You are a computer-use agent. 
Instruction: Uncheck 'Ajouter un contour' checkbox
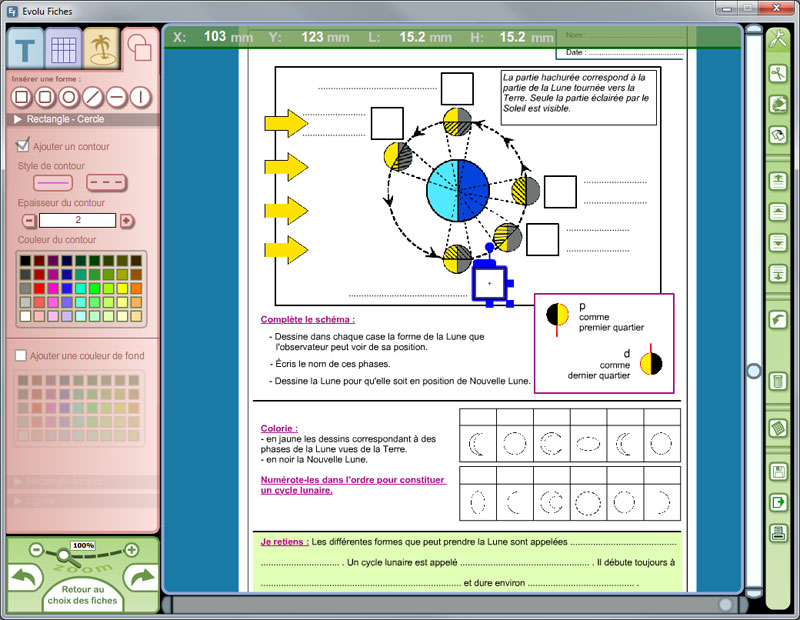coord(22,146)
